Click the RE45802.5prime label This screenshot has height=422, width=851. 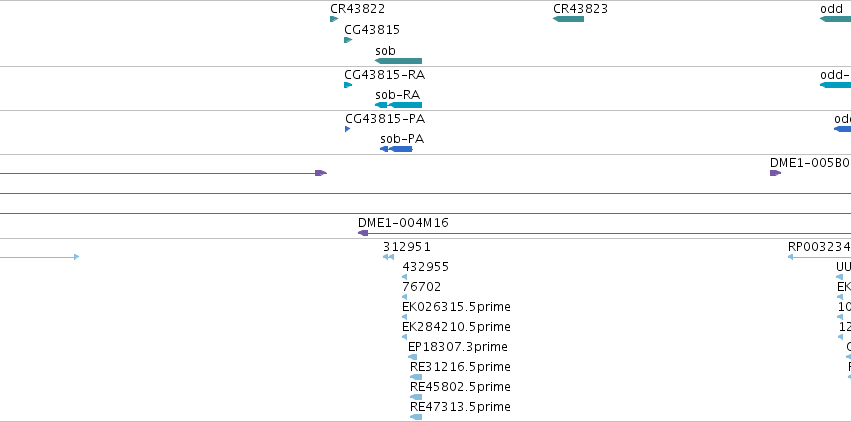460,387
